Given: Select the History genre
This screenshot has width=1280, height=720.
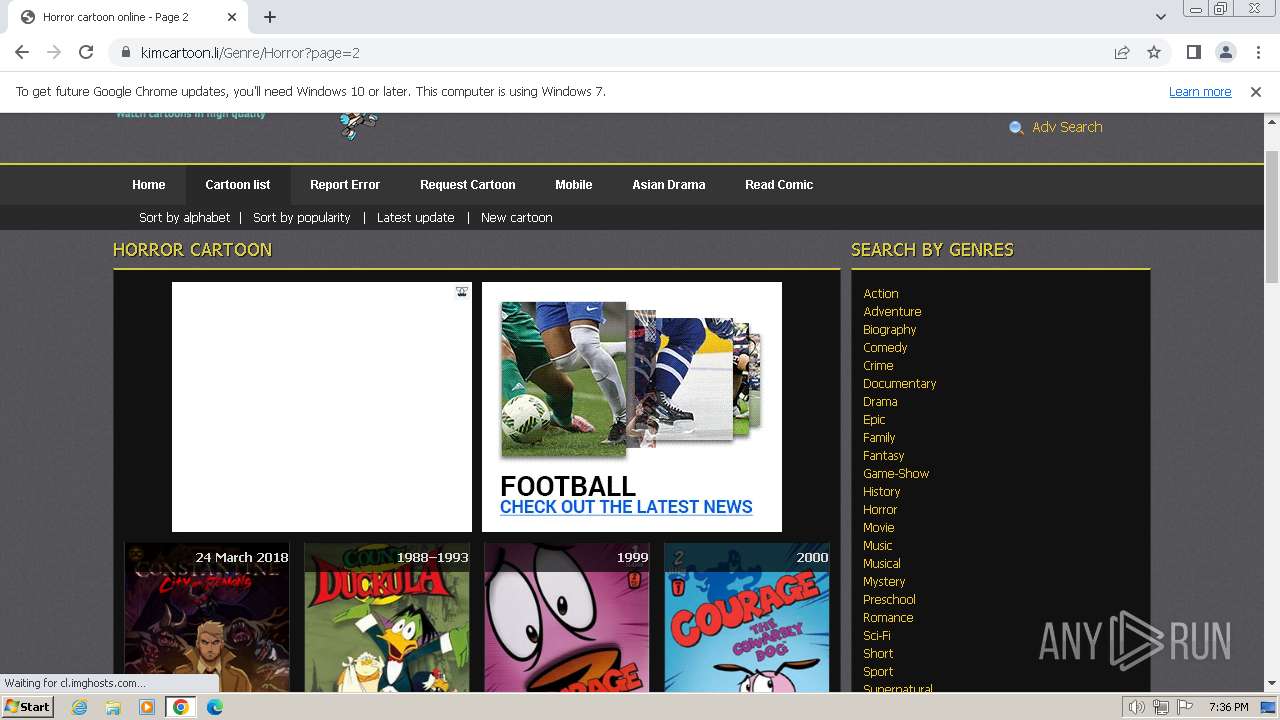Looking at the screenshot, I should pos(882,492).
